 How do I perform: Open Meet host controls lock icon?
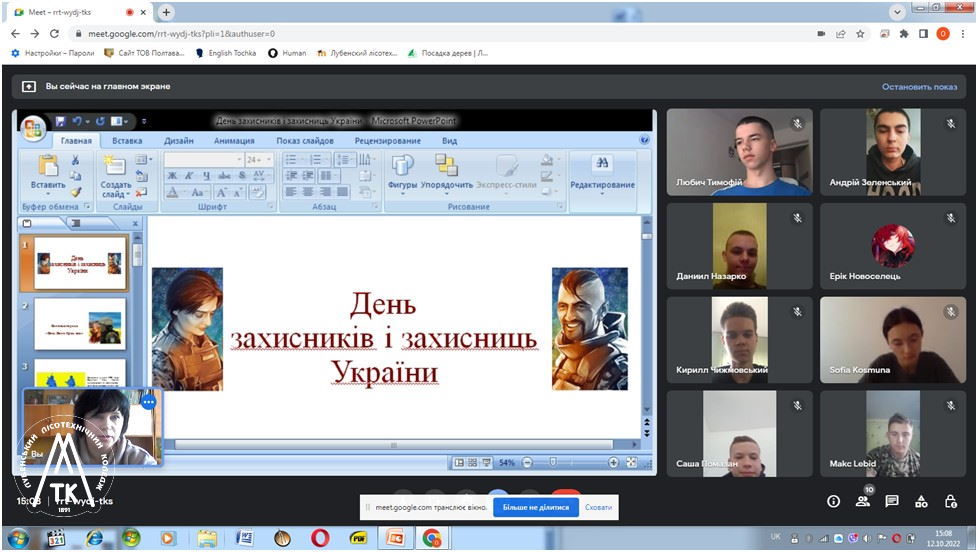coord(951,501)
